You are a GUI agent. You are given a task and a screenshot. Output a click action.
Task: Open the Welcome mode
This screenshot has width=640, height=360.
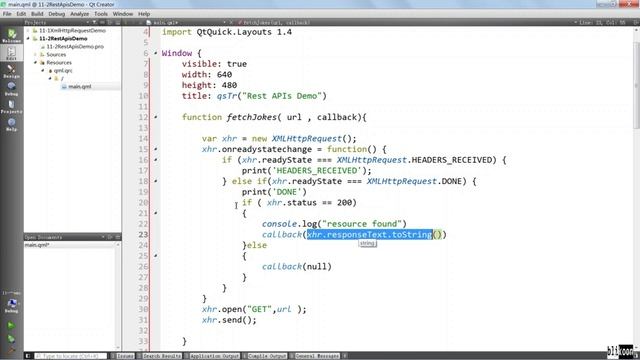11,36
